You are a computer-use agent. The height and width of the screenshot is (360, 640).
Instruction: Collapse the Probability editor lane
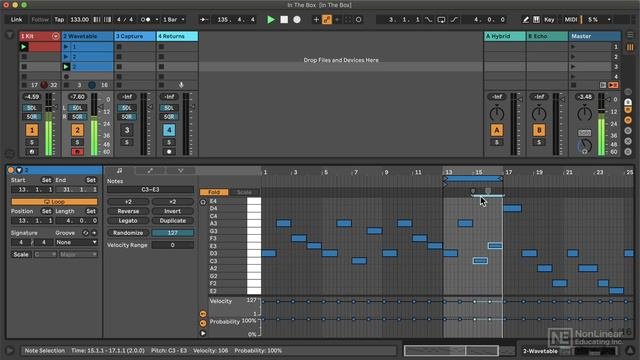pyautogui.click(x=203, y=323)
